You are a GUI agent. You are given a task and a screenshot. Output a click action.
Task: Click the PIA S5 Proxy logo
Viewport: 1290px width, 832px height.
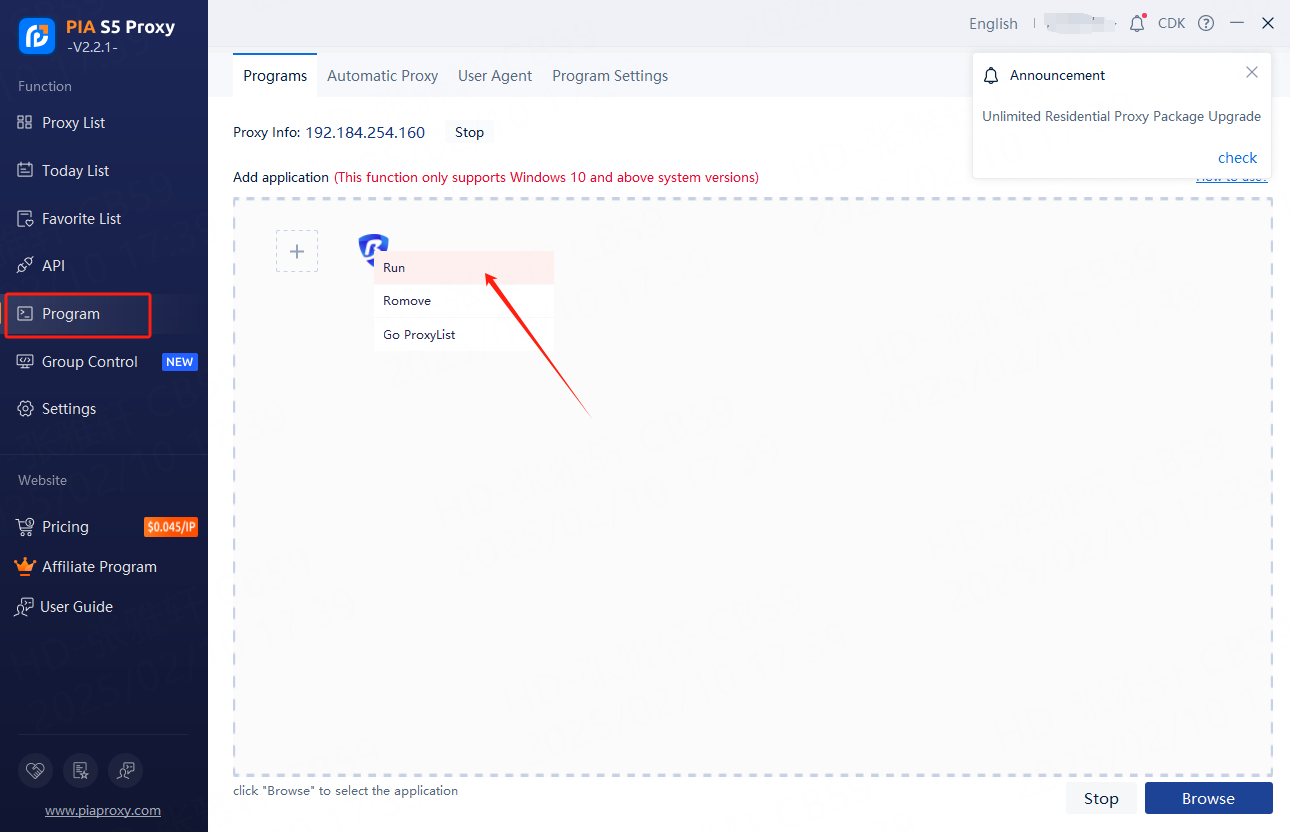click(x=37, y=35)
